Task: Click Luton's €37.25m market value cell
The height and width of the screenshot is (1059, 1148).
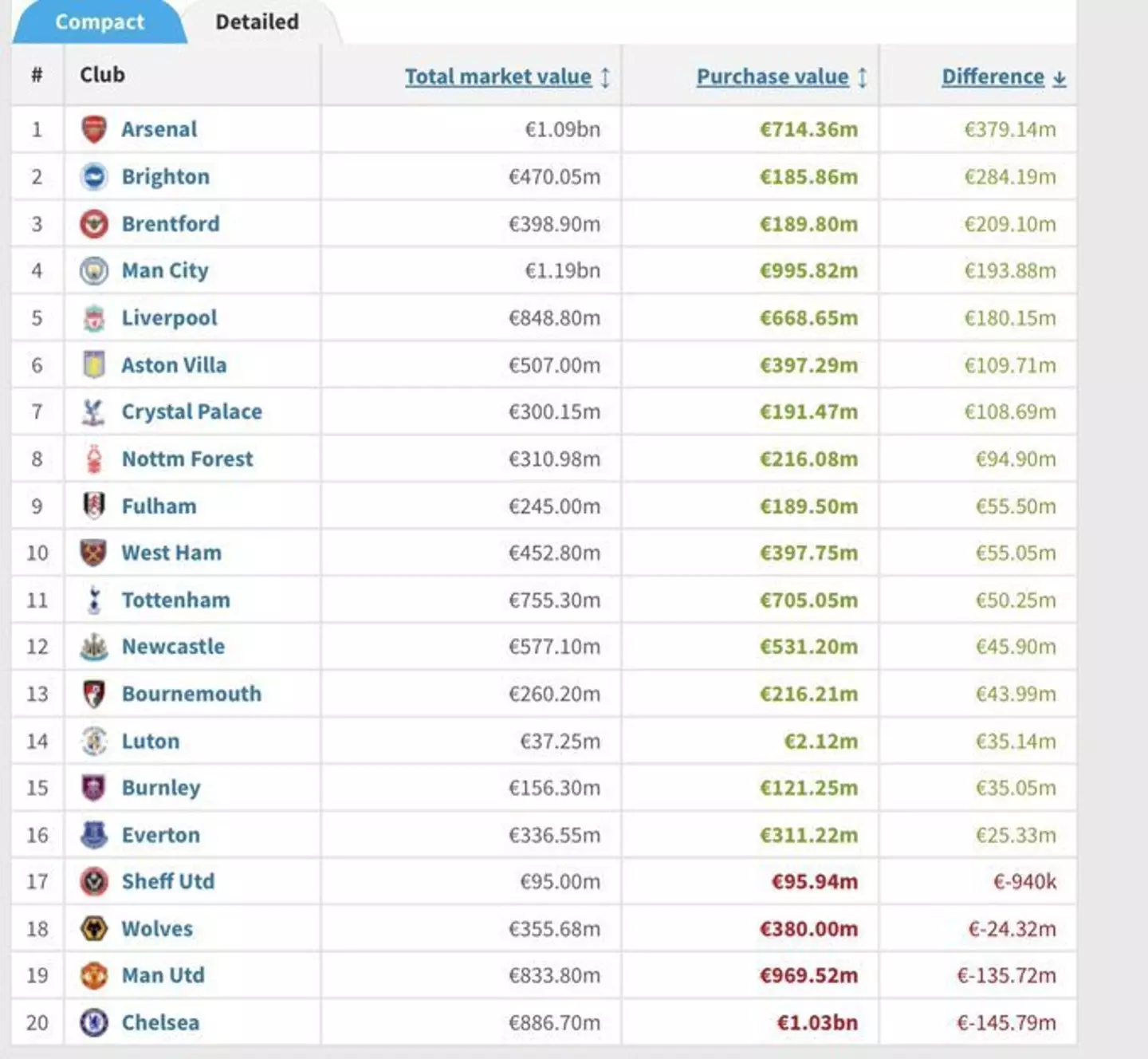Action: tap(560, 741)
